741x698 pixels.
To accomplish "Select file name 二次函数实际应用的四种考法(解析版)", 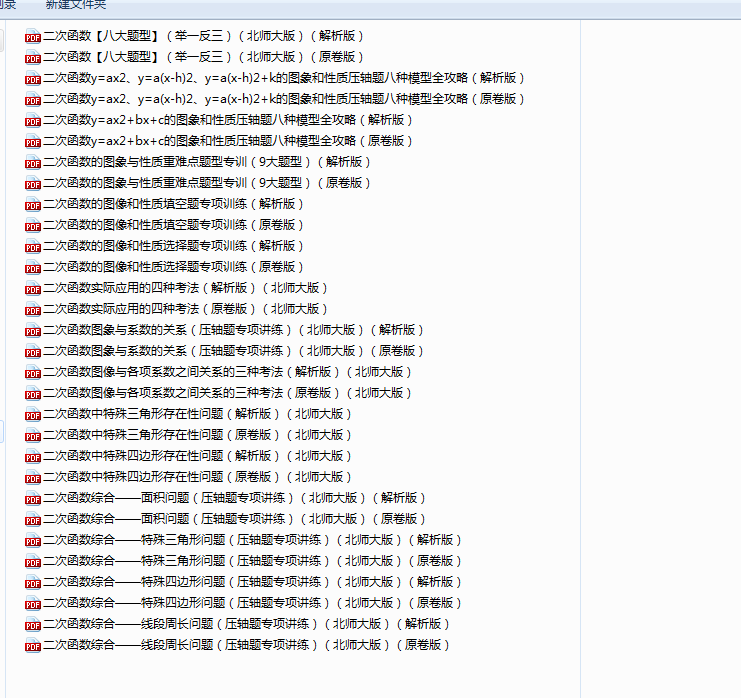I will [186, 288].
